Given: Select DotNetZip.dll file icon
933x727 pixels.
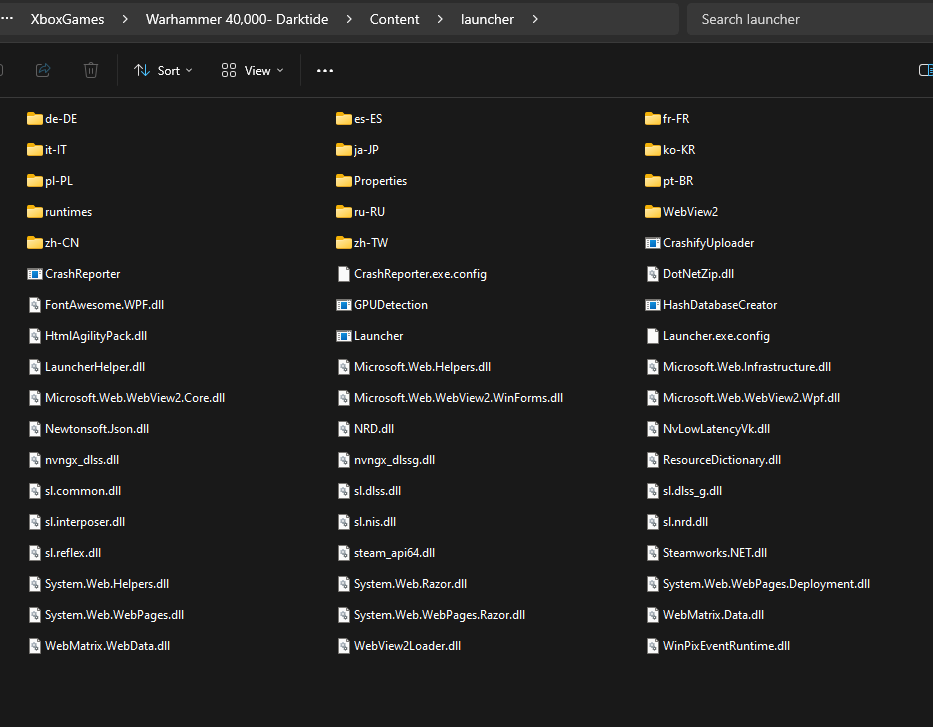Looking at the screenshot, I should pos(653,274).
